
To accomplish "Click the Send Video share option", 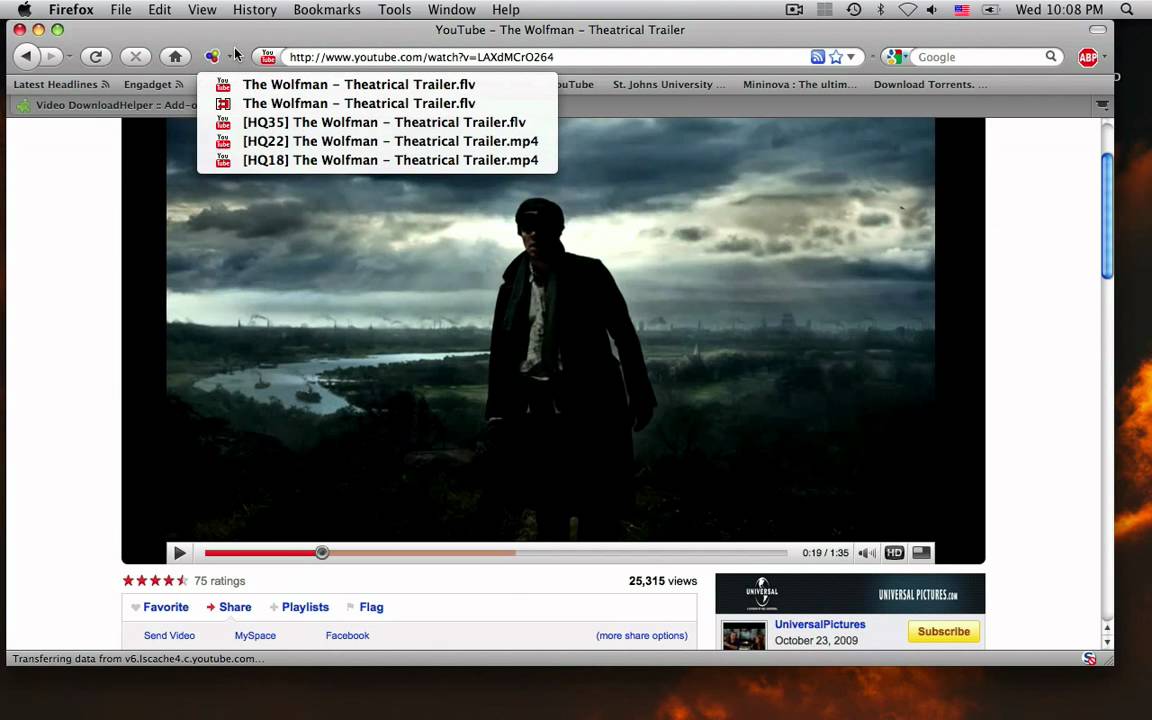I will (169, 636).
